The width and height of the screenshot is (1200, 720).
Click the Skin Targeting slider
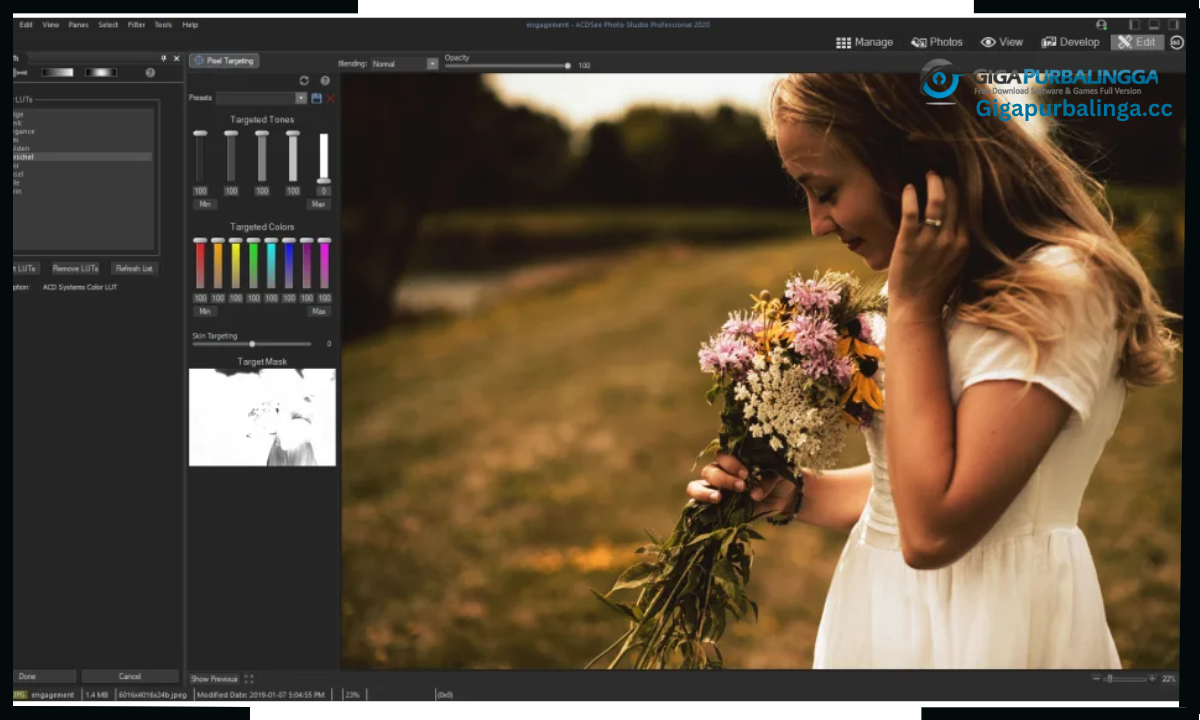click(x=252, y=344)
